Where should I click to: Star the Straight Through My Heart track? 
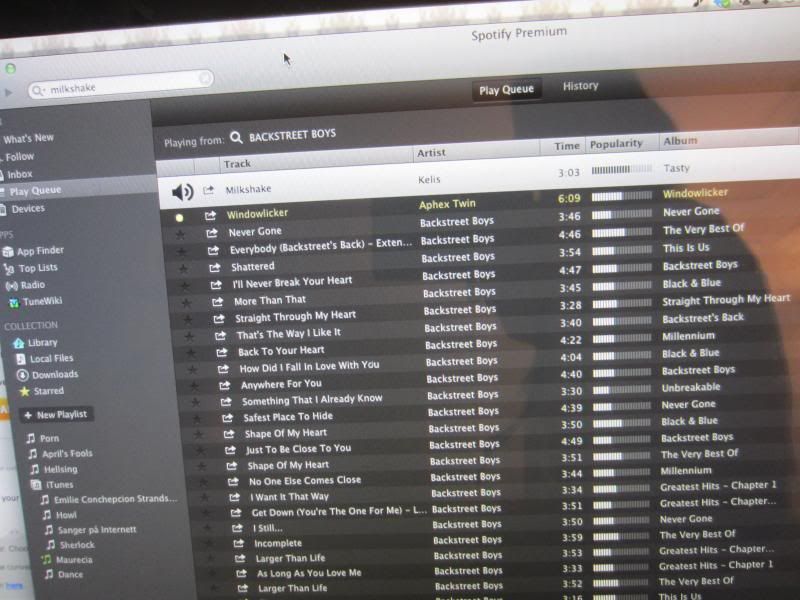coord(188,320)
